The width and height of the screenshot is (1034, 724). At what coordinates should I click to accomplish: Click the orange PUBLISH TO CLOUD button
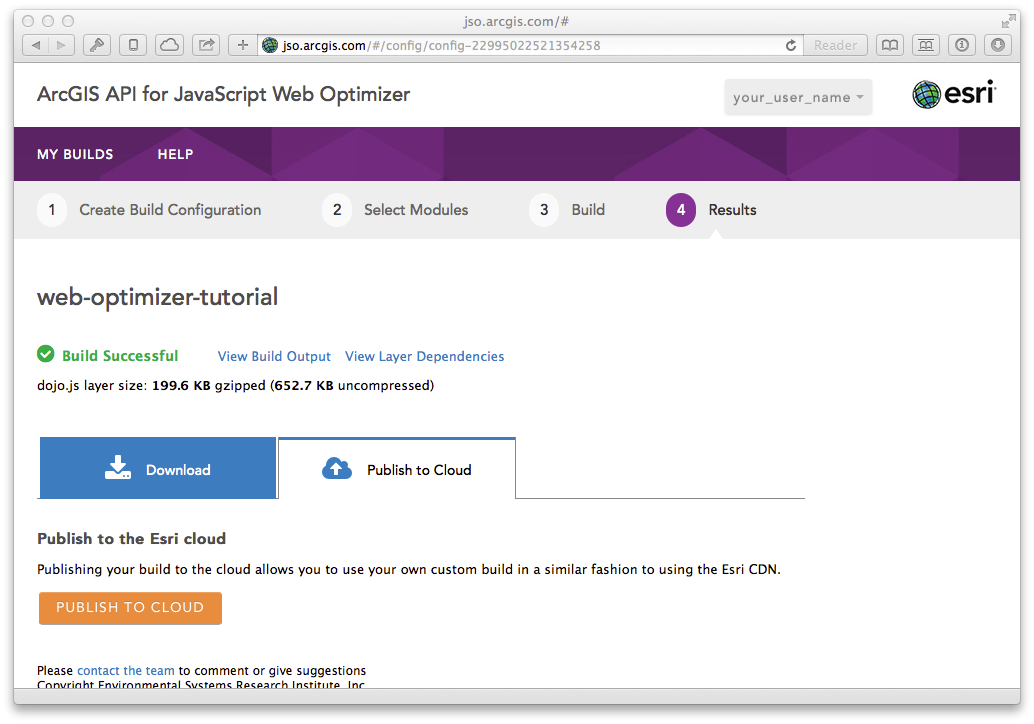(x=131, y=607)
